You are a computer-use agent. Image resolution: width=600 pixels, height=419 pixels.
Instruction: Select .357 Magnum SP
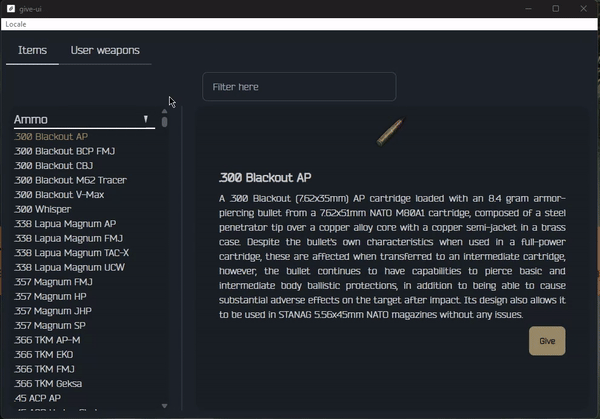tap(50, 326)
